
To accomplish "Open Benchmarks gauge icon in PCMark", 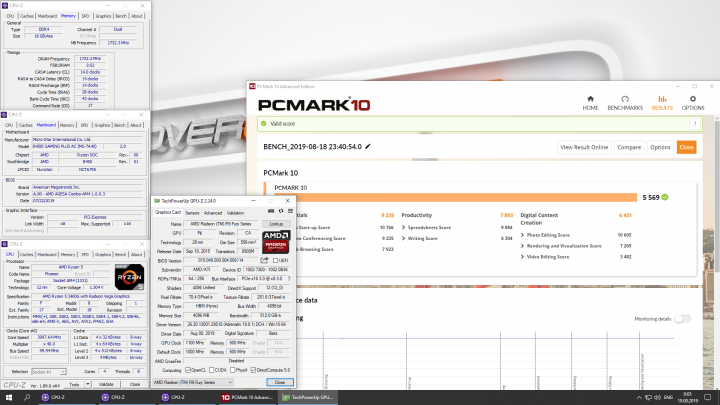I will pos(625,99).
